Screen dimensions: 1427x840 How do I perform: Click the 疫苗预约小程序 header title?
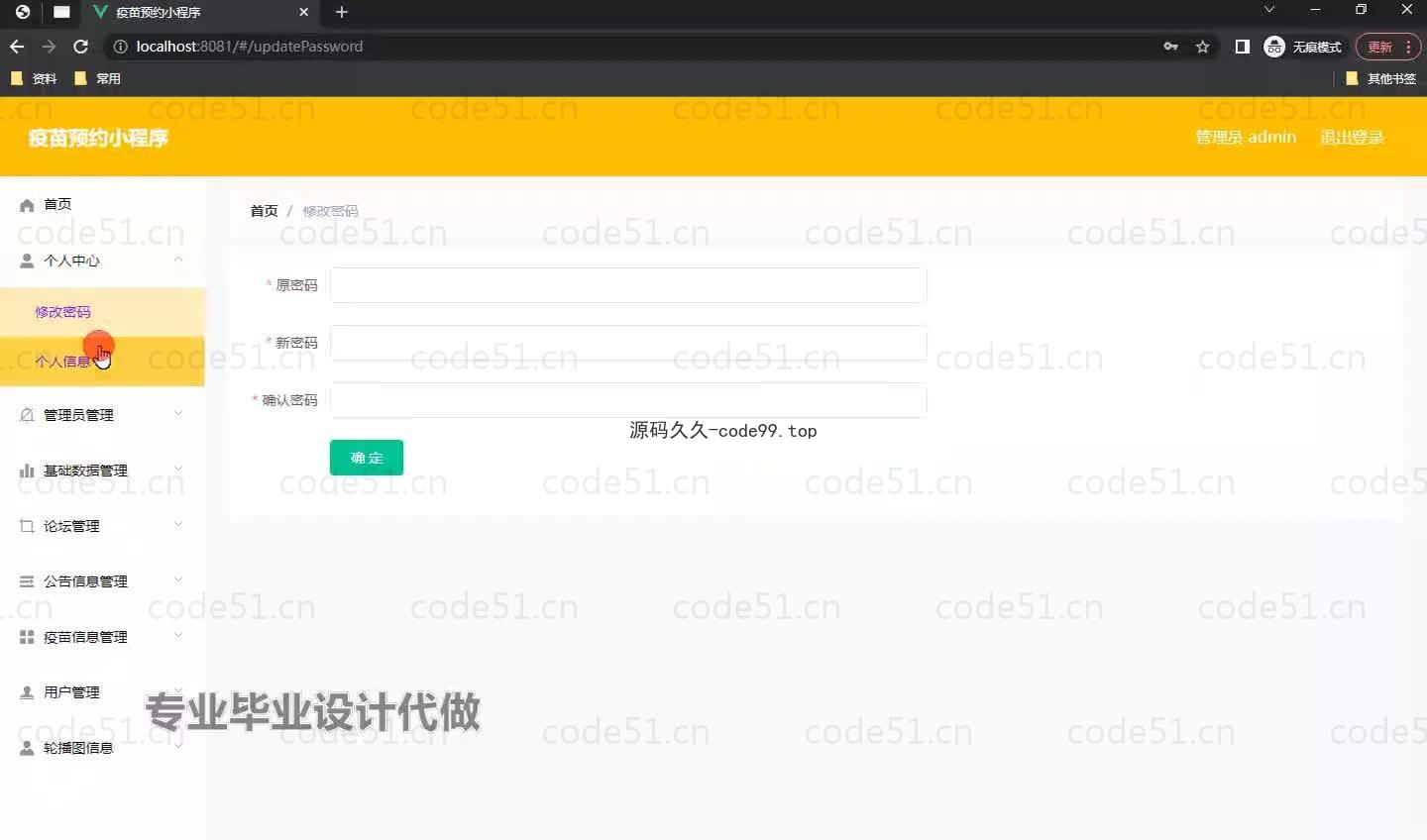tap(98, 138)
